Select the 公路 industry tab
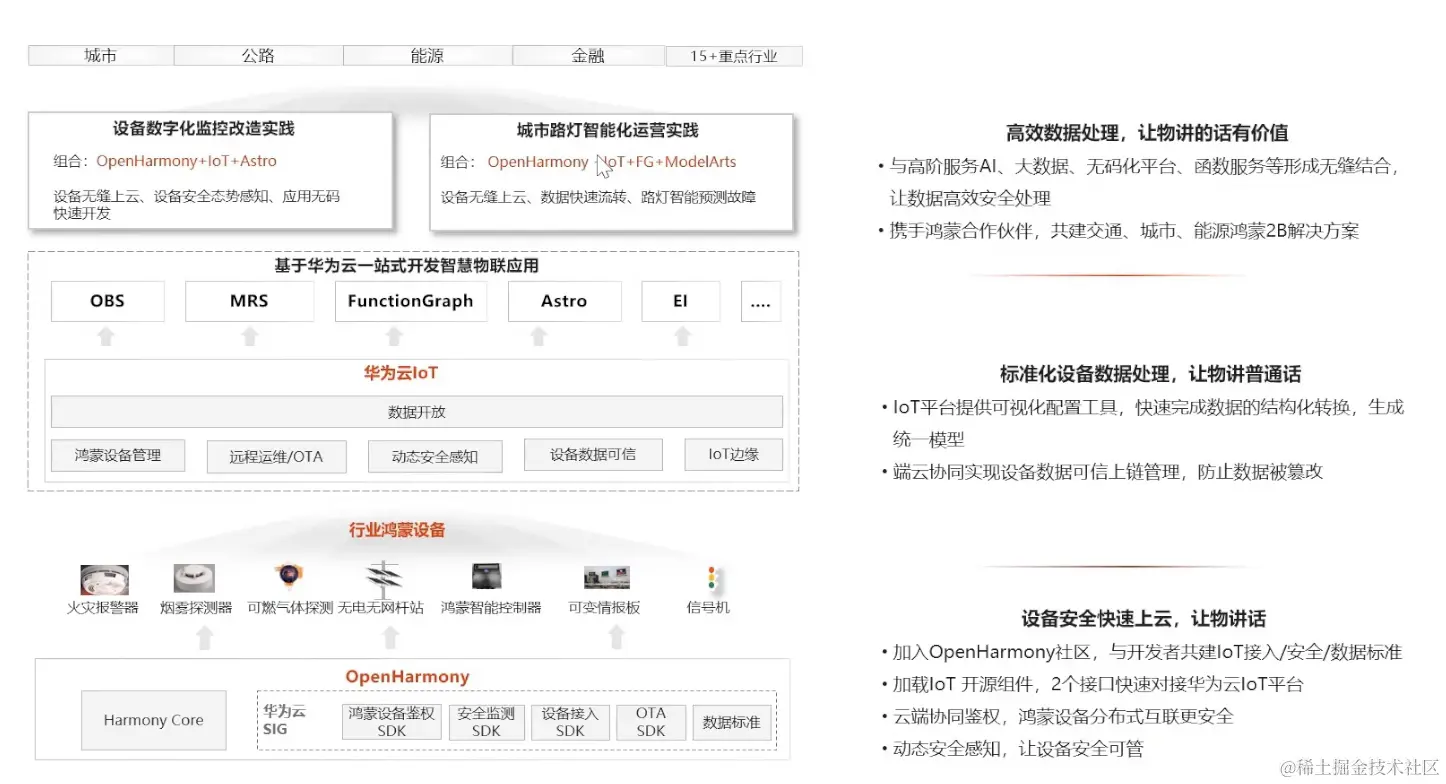1446x784 pixels. [258, 56]
